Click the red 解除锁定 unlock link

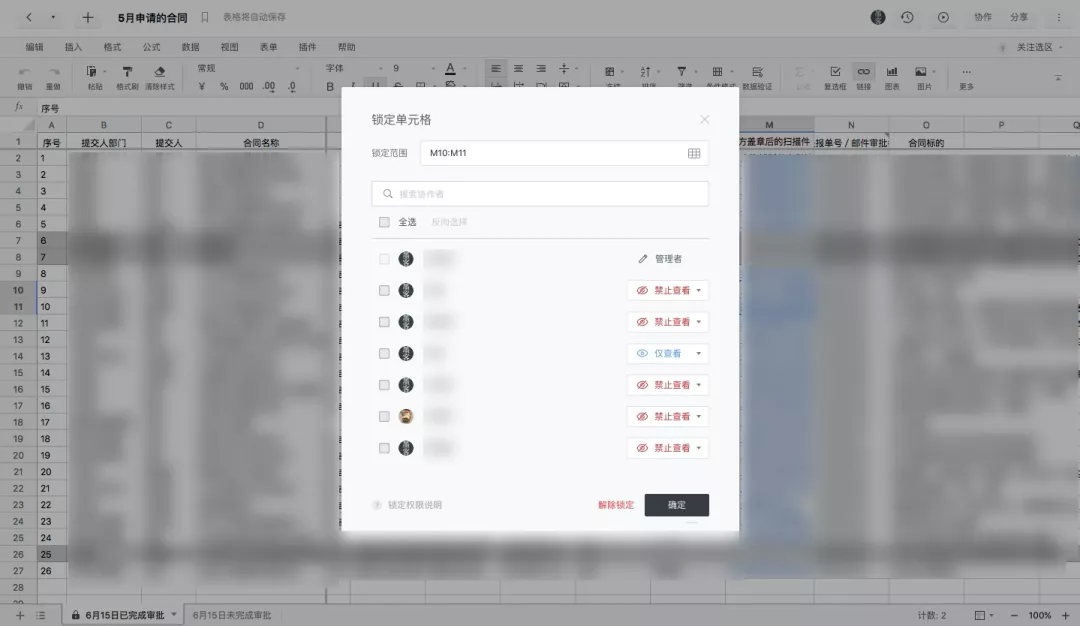coord(618,505)
